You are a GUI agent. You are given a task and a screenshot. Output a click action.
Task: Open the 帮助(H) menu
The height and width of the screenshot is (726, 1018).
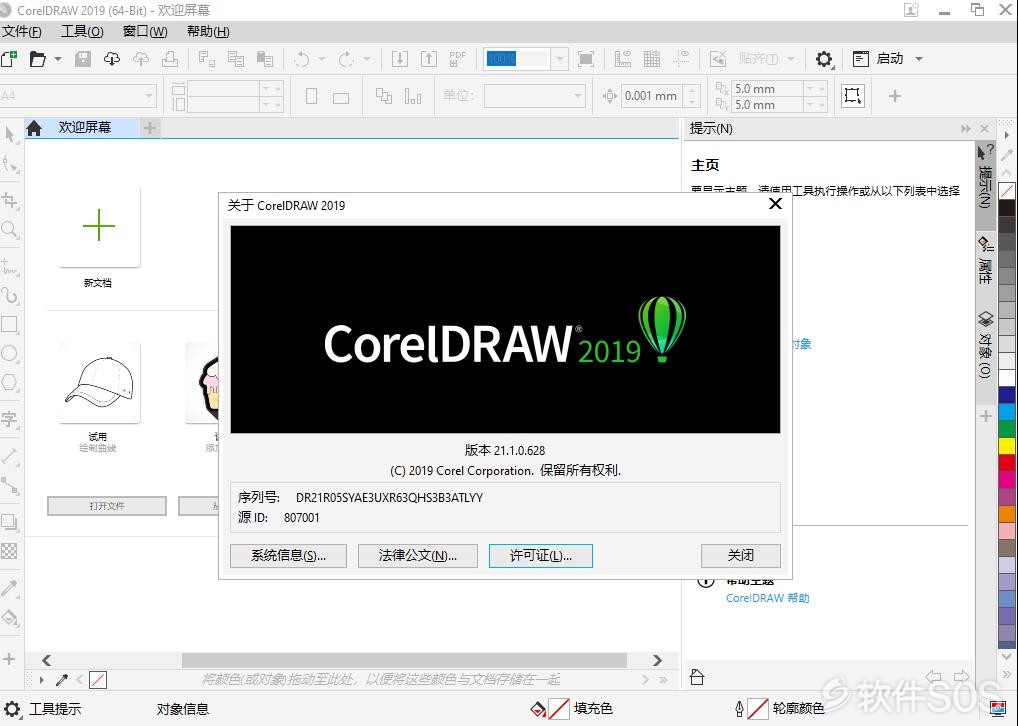coord(208,32)
